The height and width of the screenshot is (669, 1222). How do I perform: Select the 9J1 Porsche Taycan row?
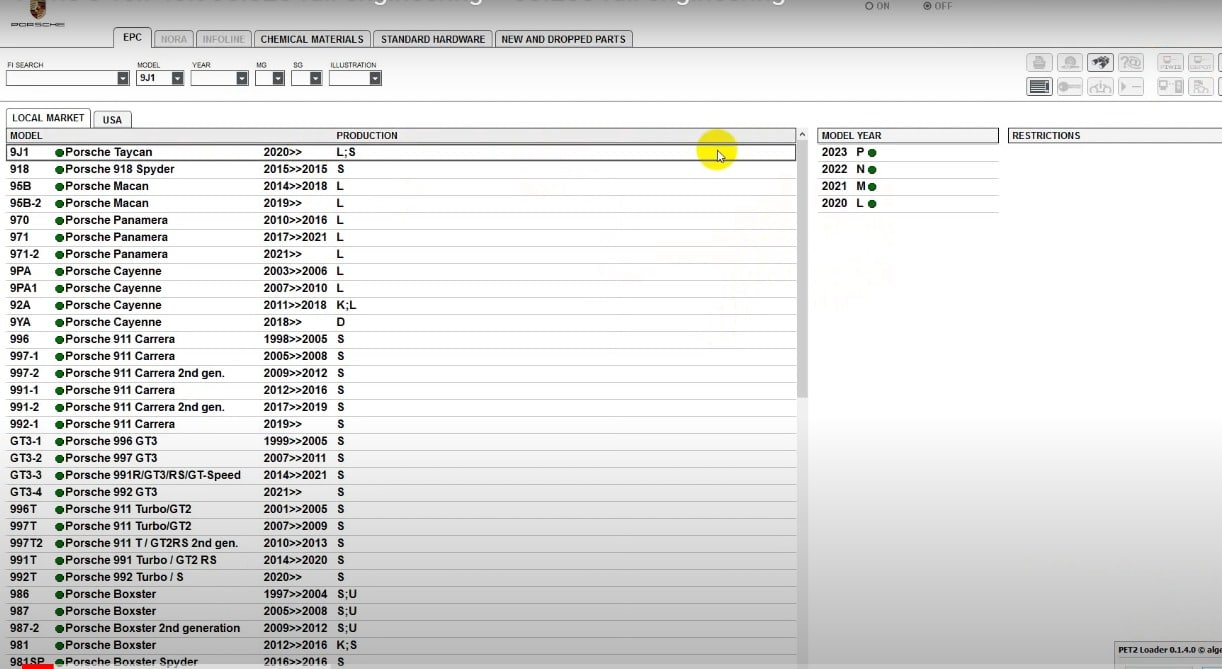point(401,152)
